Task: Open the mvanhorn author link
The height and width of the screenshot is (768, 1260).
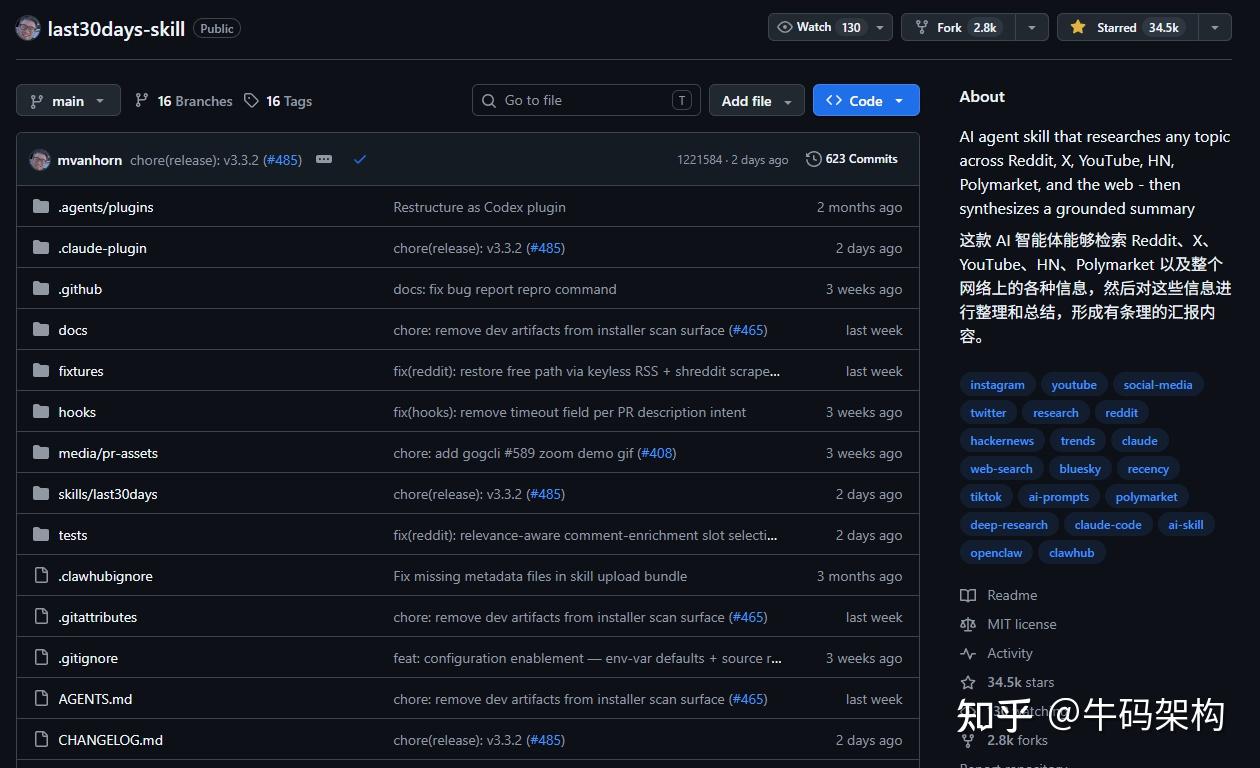Action: [90, 159]
